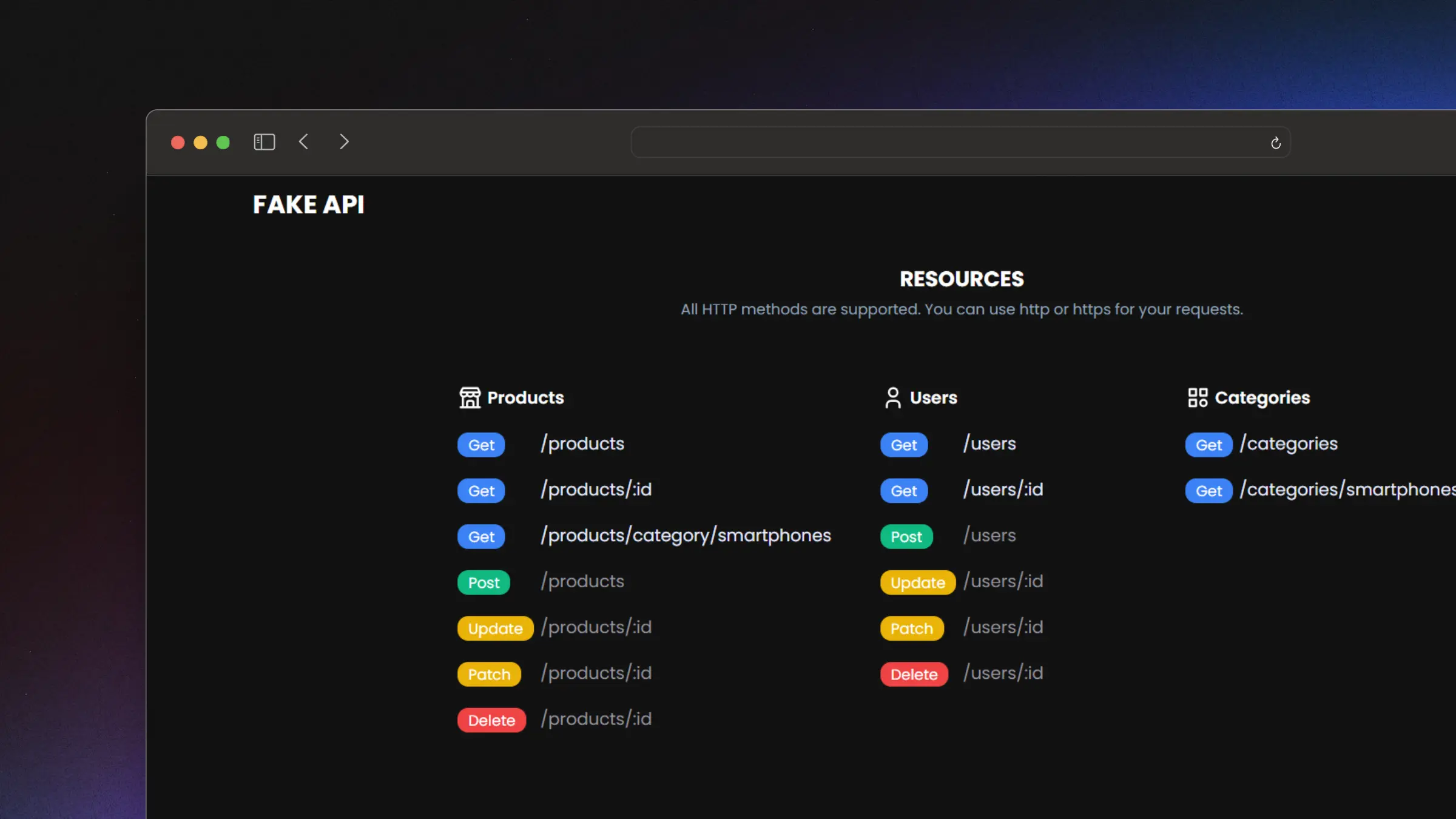Maximize the browser window with green button
1456x819 pixels.
[223, 143]
